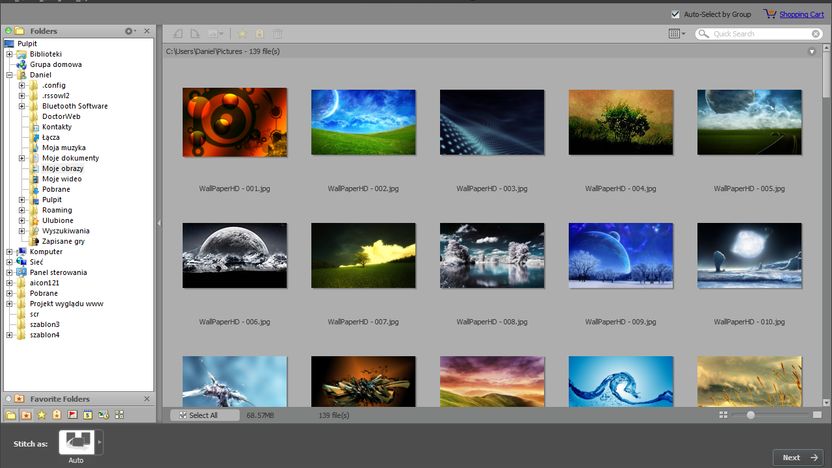Close the Folders panel
Viewport: 832px width, 468px height.
click(147, 31)
